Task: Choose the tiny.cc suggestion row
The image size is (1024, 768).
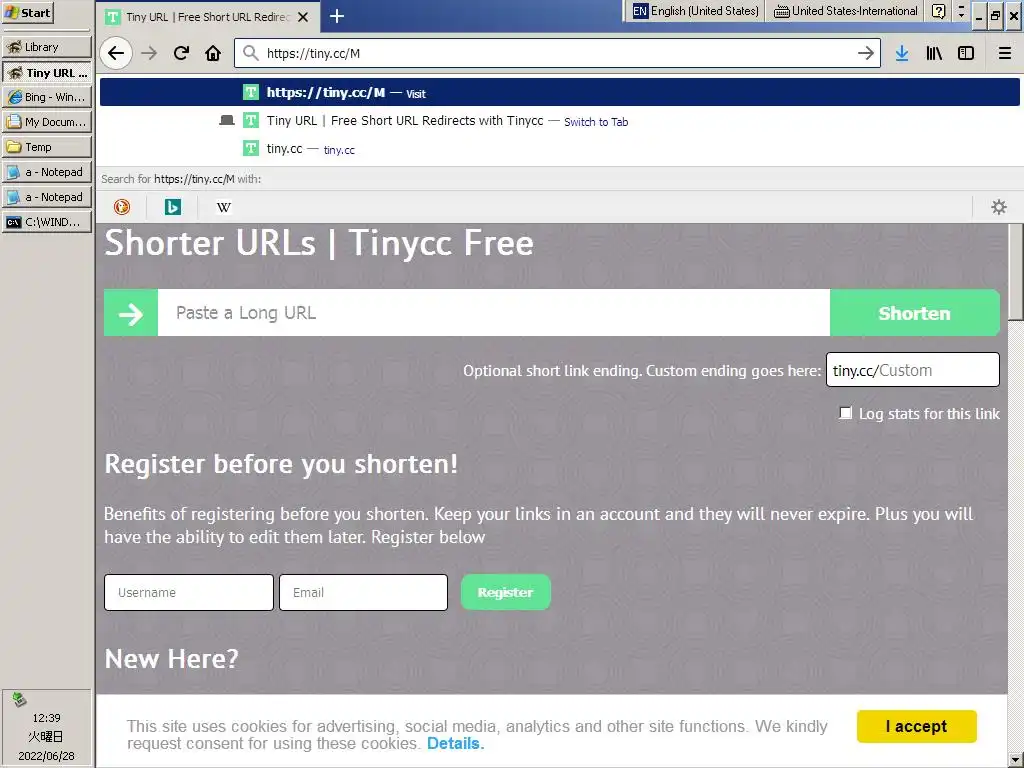Action: [560, 149]
